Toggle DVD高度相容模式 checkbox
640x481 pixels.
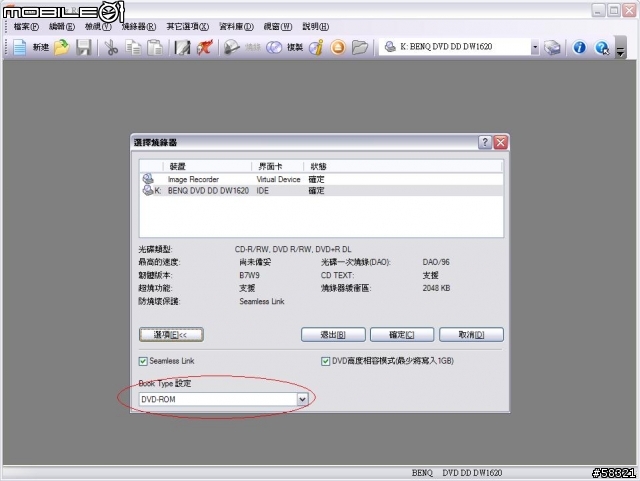[325, 361]
